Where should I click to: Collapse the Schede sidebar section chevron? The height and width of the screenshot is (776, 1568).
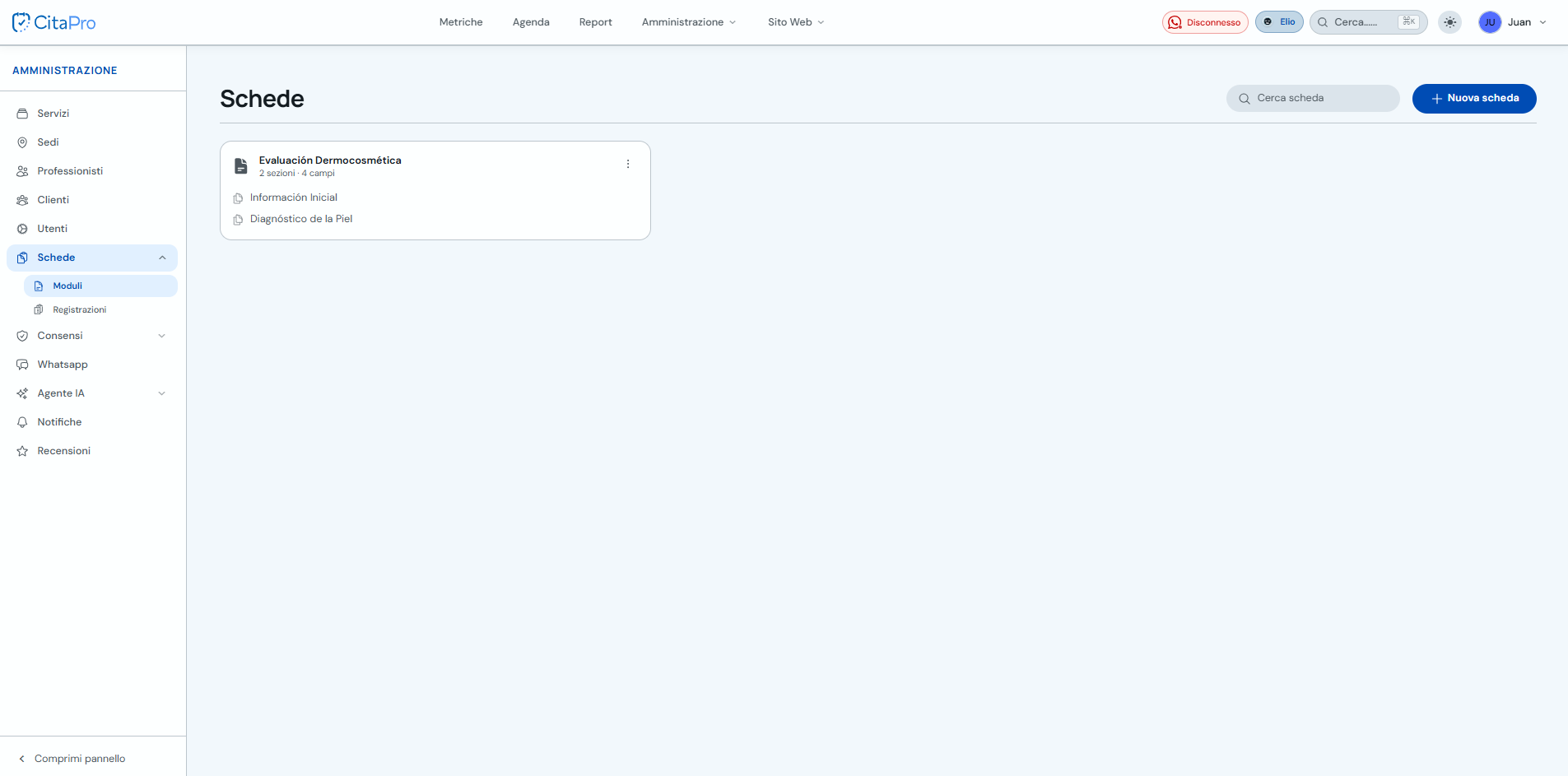[x=162, y=258]
